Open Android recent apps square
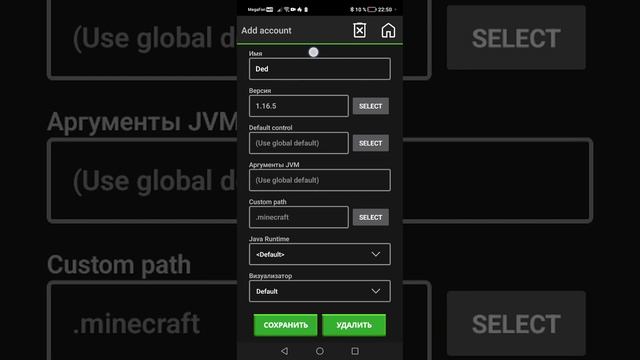 [x=355, y=351]
